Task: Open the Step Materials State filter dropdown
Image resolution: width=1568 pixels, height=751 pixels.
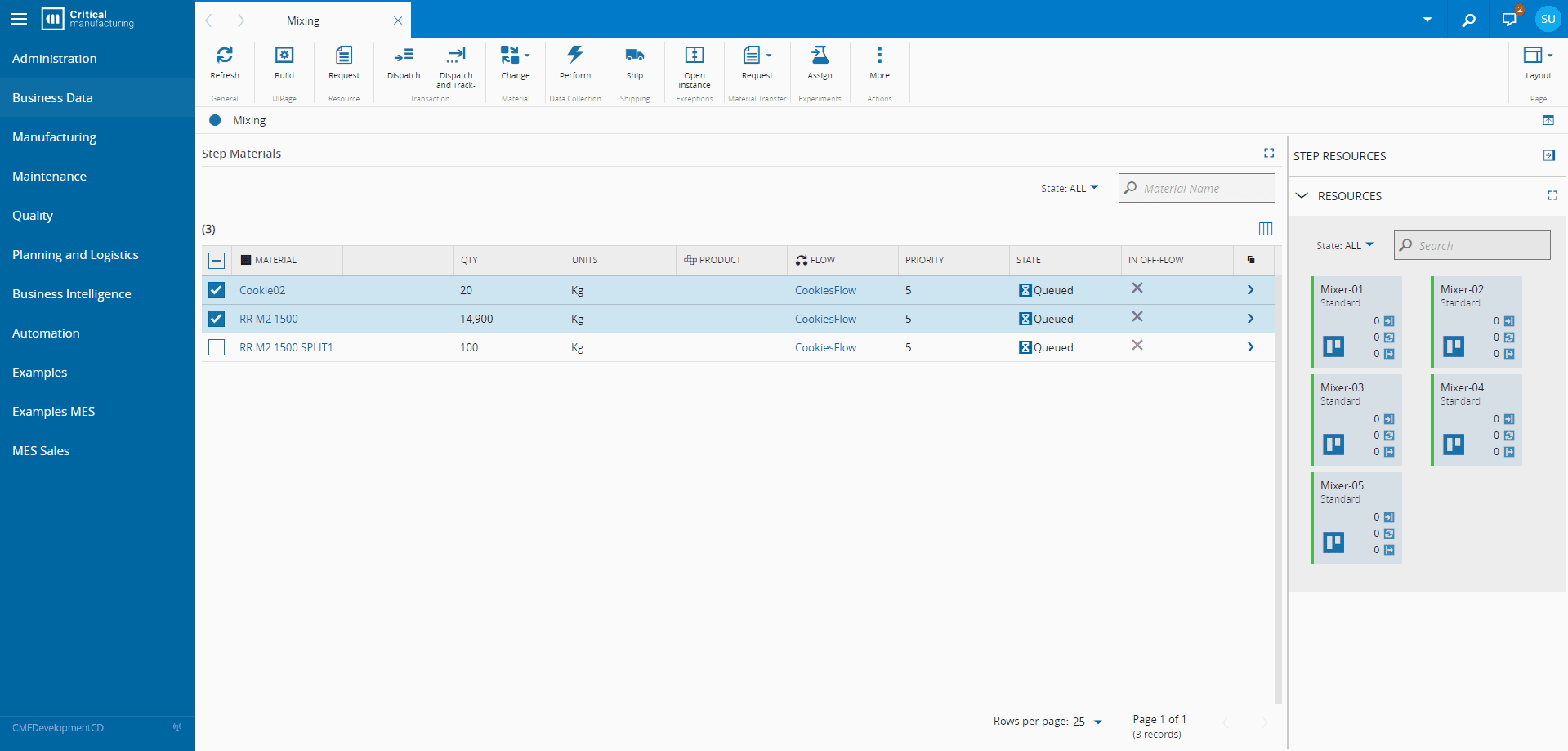Action: click(x=1069, y=188)
